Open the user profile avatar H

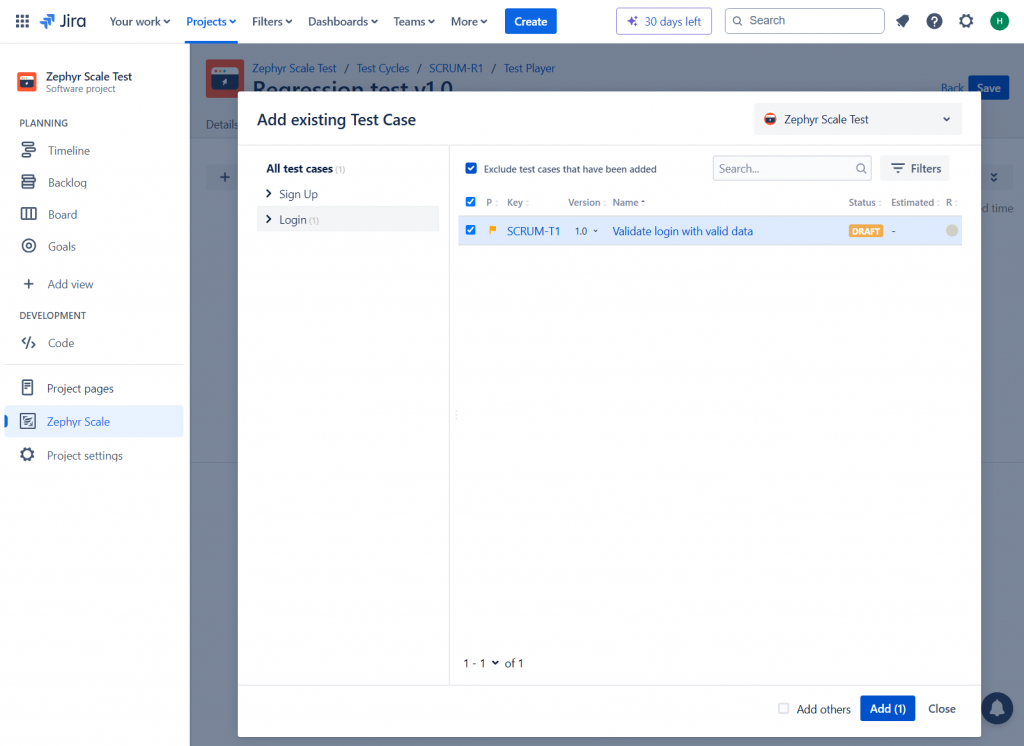[999, 21]
